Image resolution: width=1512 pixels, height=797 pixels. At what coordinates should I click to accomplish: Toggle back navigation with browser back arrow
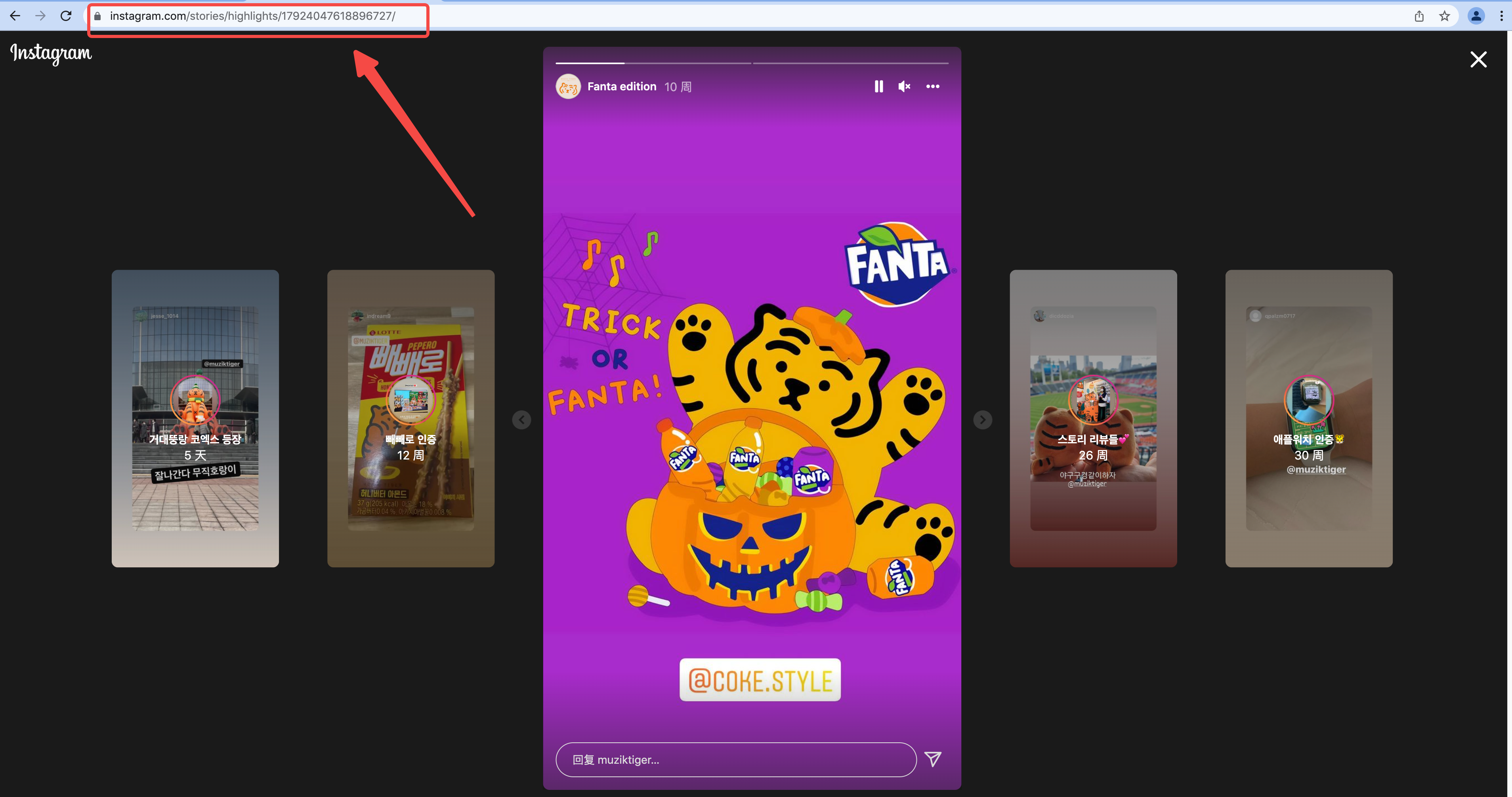(x=15, y=15)
